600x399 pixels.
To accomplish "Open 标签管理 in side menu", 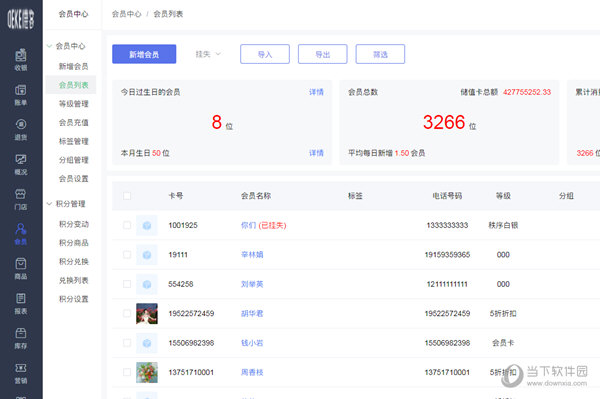I will click(x=73, y=141).
